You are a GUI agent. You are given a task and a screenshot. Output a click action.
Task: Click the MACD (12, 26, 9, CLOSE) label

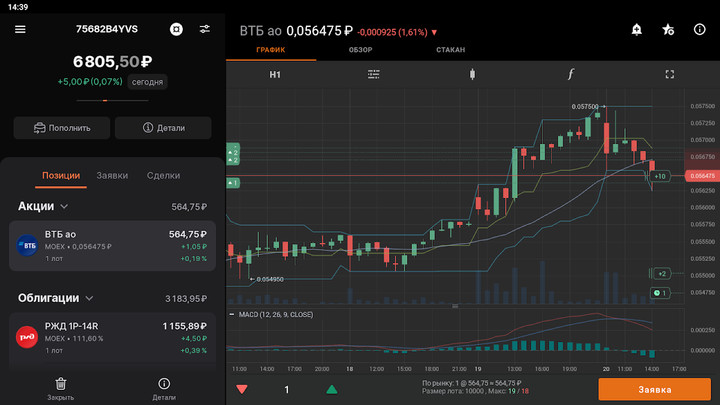[x=276, y=315]
